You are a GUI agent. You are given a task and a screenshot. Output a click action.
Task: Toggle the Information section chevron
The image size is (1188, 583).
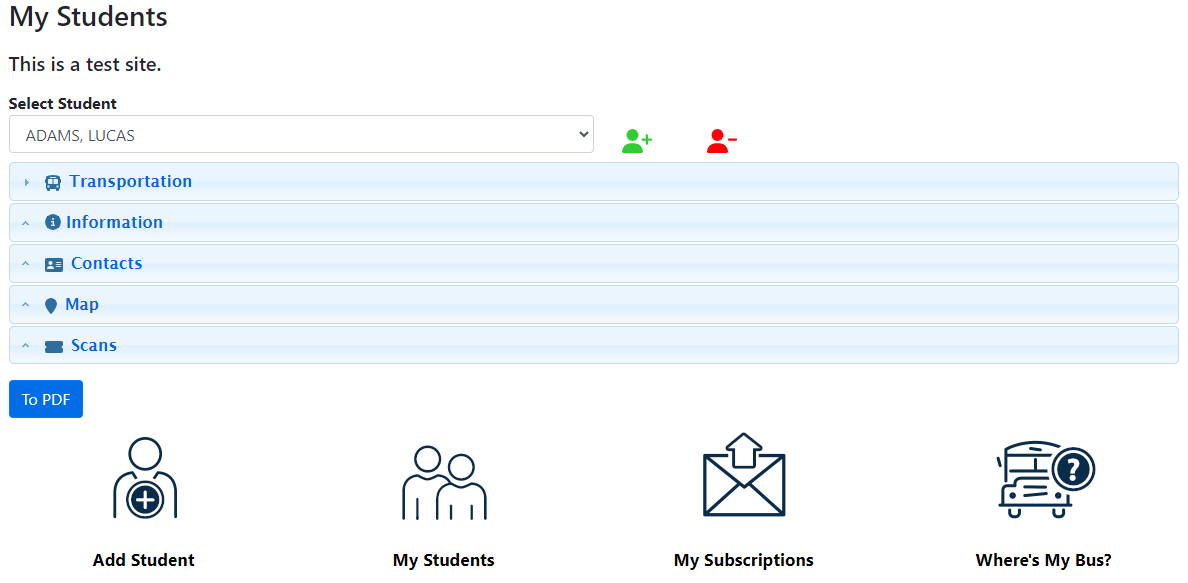pyautogui.click(x=26, y=223)
